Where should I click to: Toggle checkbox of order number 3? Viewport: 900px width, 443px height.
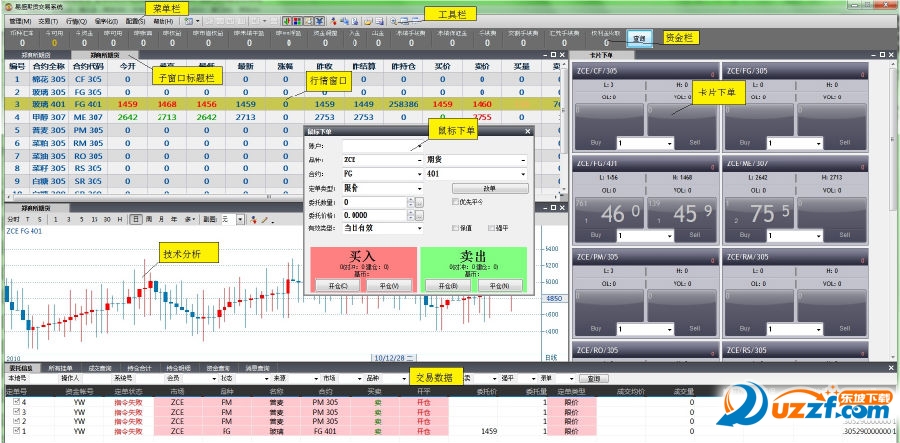(17, 411)
